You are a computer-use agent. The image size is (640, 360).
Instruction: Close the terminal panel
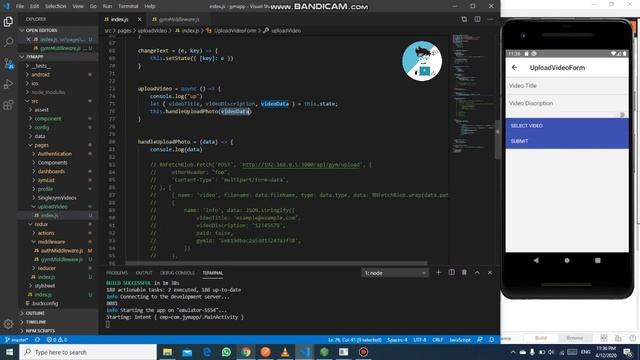pyautogui.click(x=490, y=272)
